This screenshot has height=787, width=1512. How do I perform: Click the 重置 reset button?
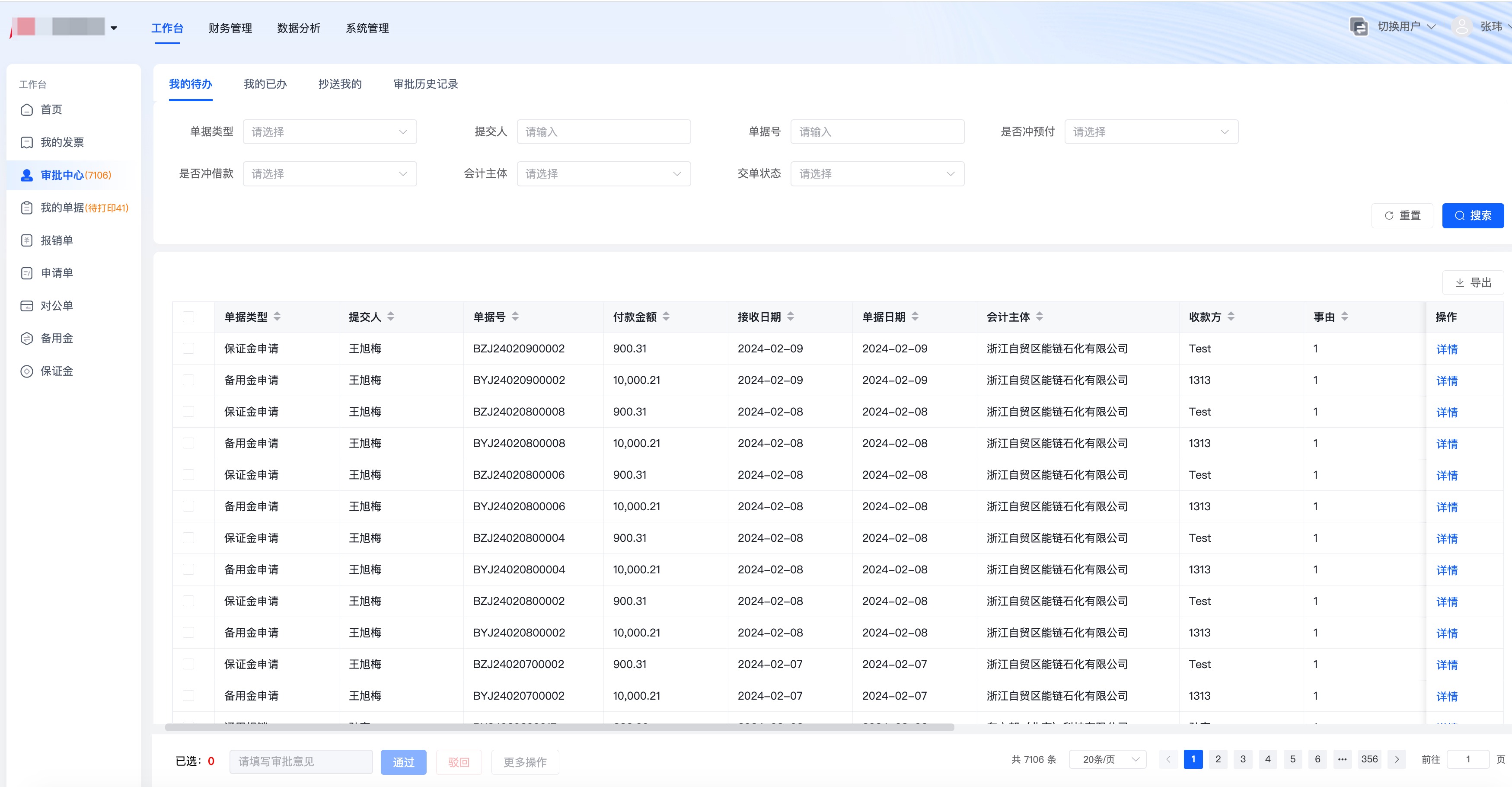point(1402,215)
